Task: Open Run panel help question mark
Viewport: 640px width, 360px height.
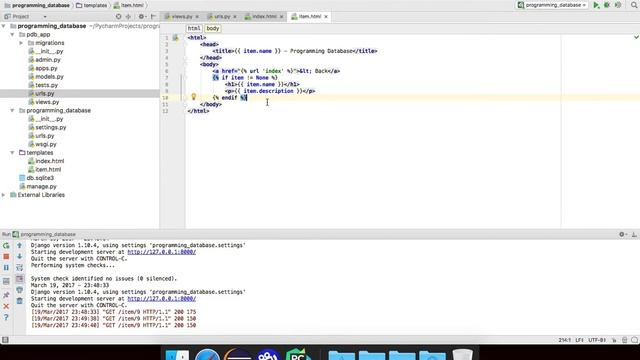Action: (6, 318)
